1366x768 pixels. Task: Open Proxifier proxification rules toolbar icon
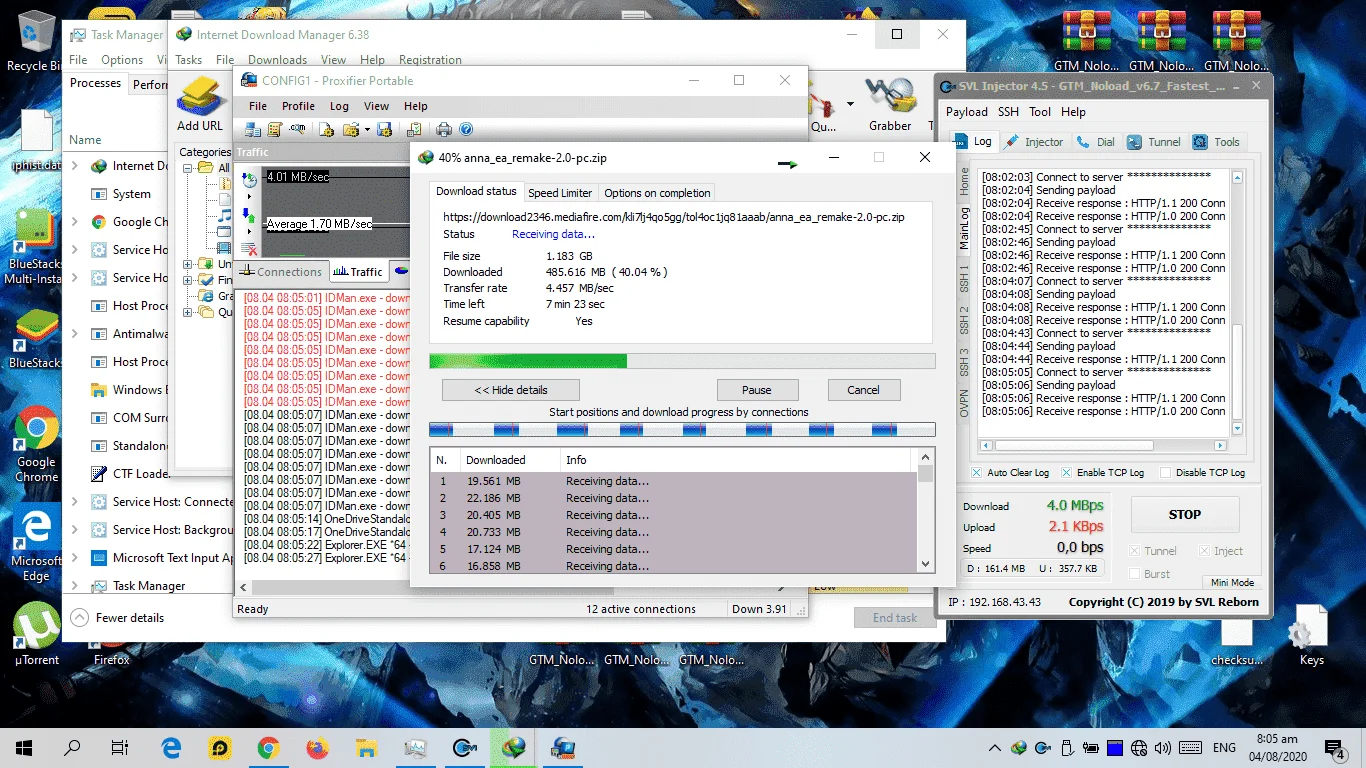coord(275,129)
